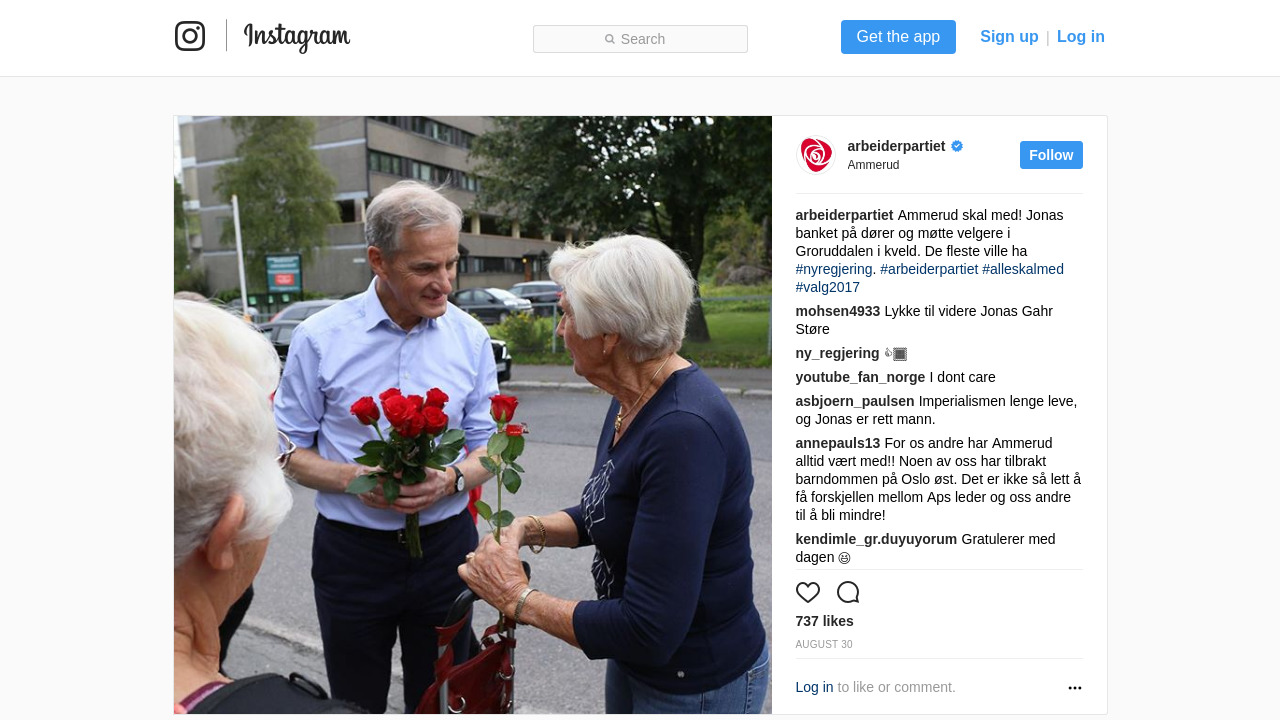The image size is (1280, 720).
Task: Click the Instagram camera logo icon
Action: click(x=190, y=36)
